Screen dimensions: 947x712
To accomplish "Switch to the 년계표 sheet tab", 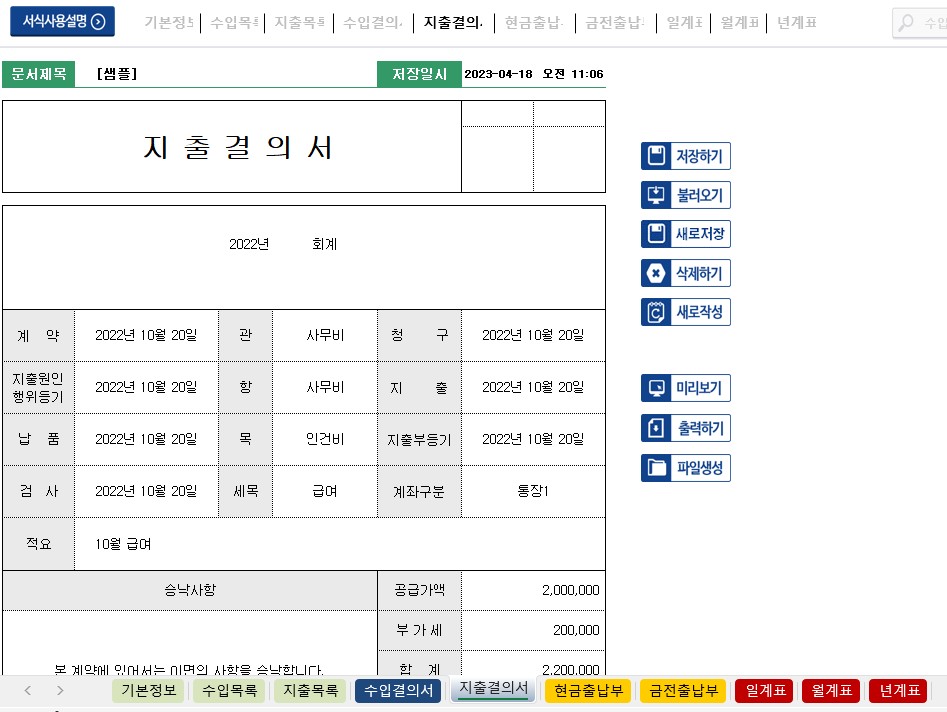I will click(x=899, y=690).
